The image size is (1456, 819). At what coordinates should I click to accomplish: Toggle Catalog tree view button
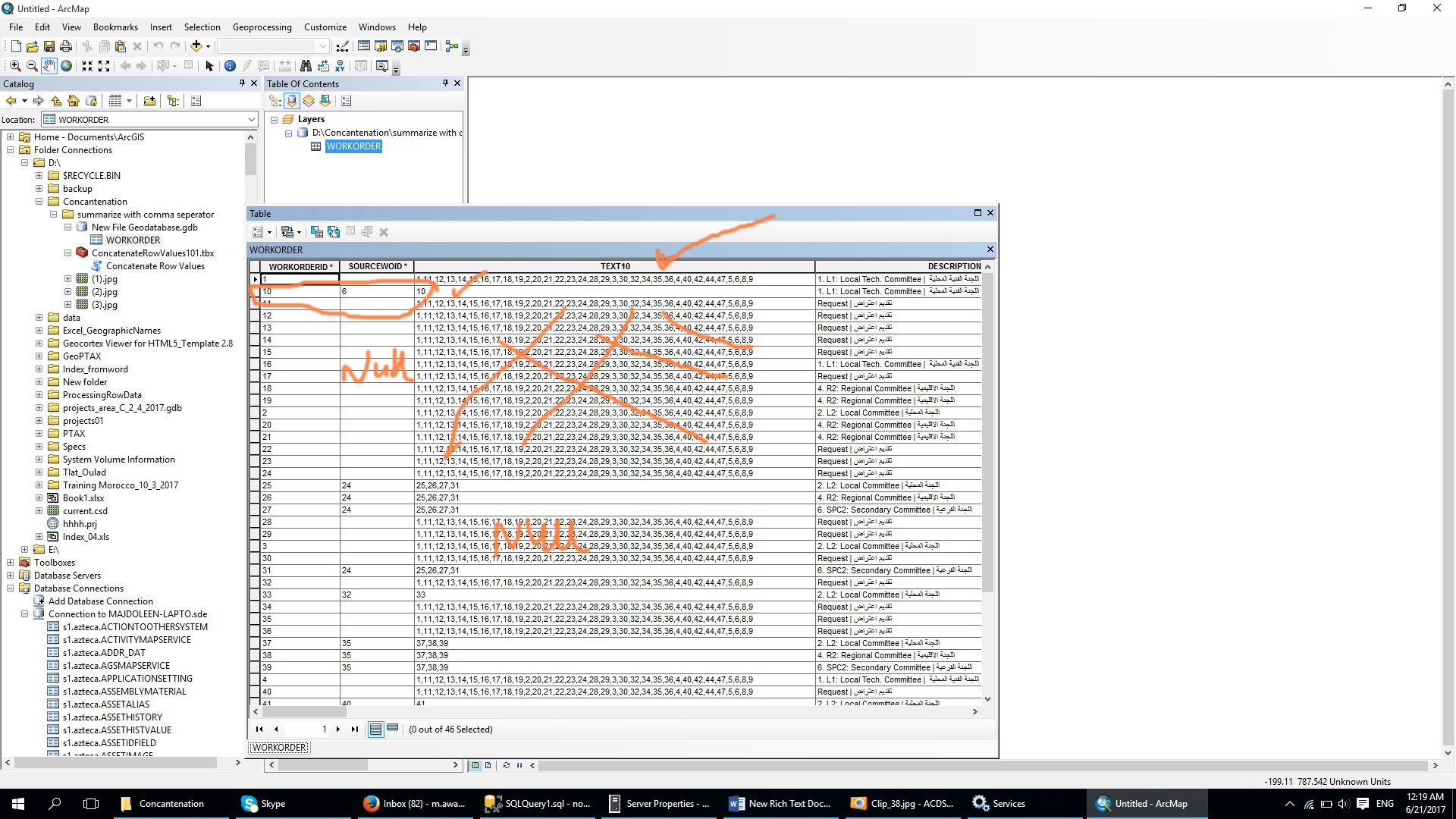pos(173,101)
